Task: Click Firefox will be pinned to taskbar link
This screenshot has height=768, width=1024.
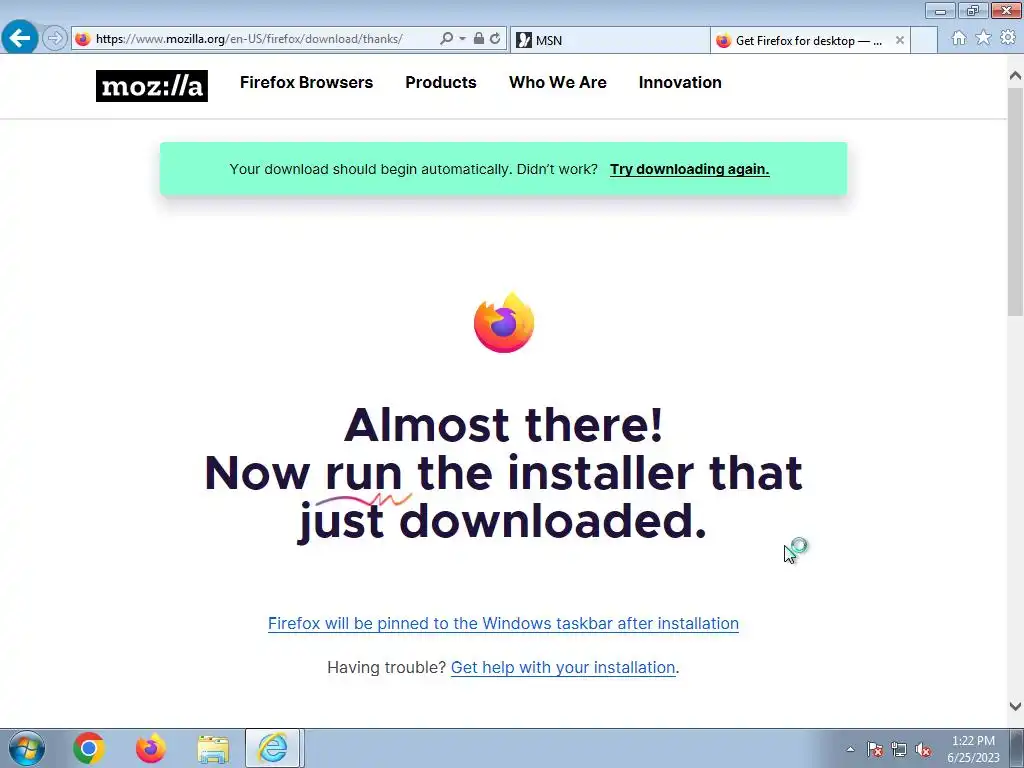Action: tap(504, 623)
